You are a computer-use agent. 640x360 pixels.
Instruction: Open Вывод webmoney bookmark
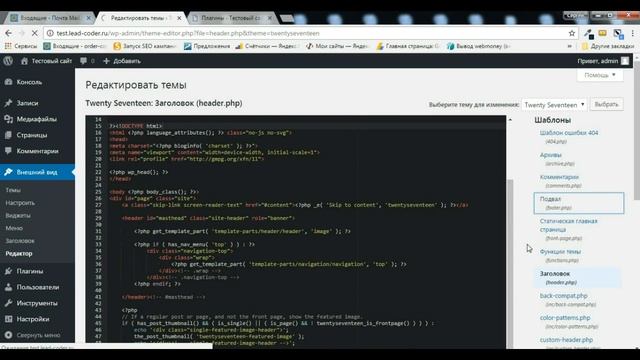coord(478,46)
